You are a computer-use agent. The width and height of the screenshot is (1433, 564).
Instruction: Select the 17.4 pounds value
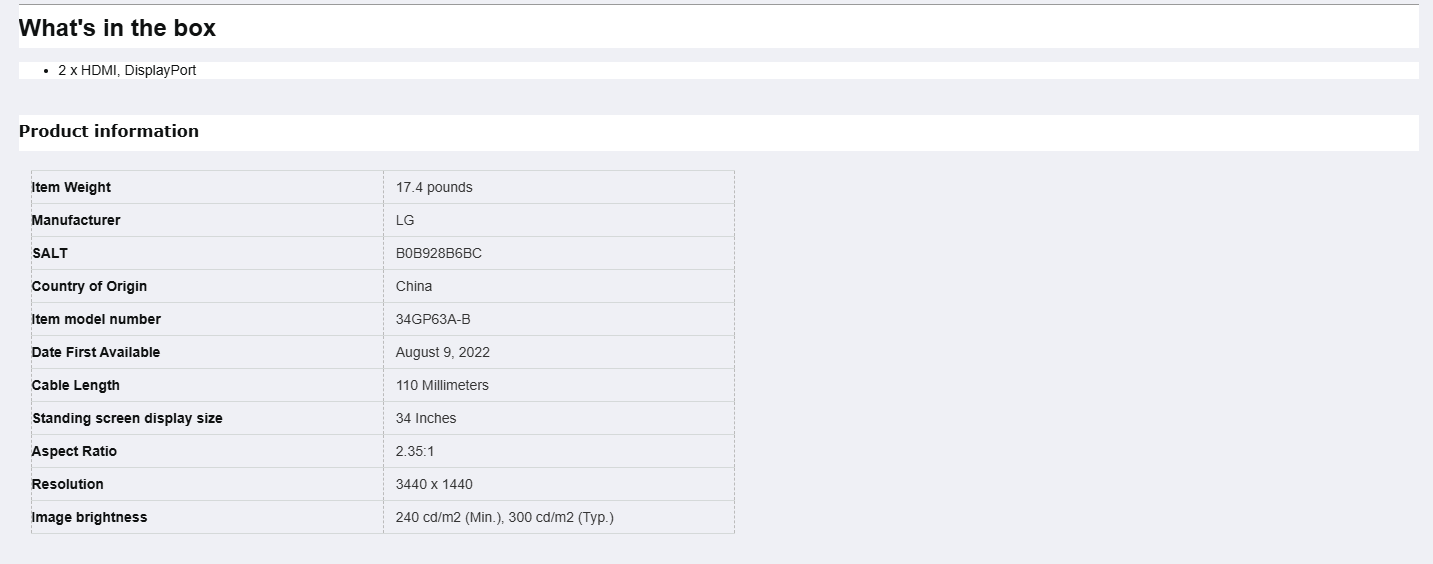[434, 187]
